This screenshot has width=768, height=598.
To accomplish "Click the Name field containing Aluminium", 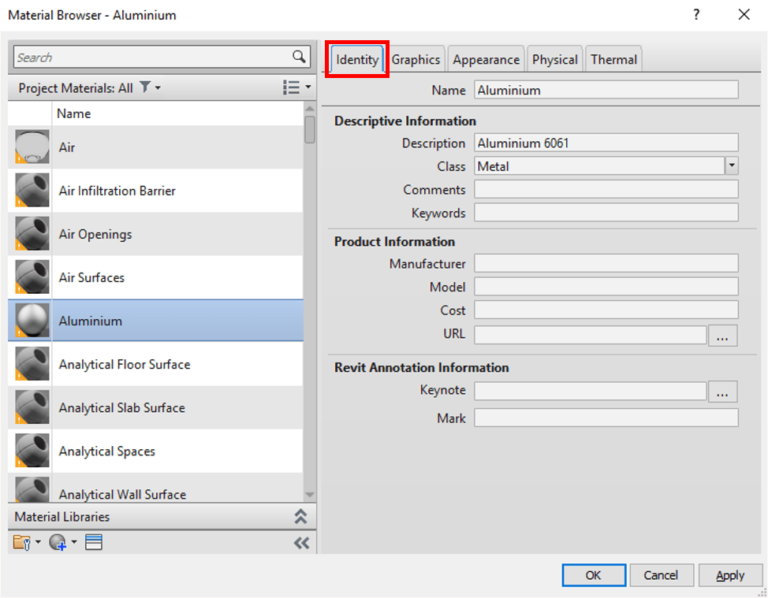I will click(606, 90).
